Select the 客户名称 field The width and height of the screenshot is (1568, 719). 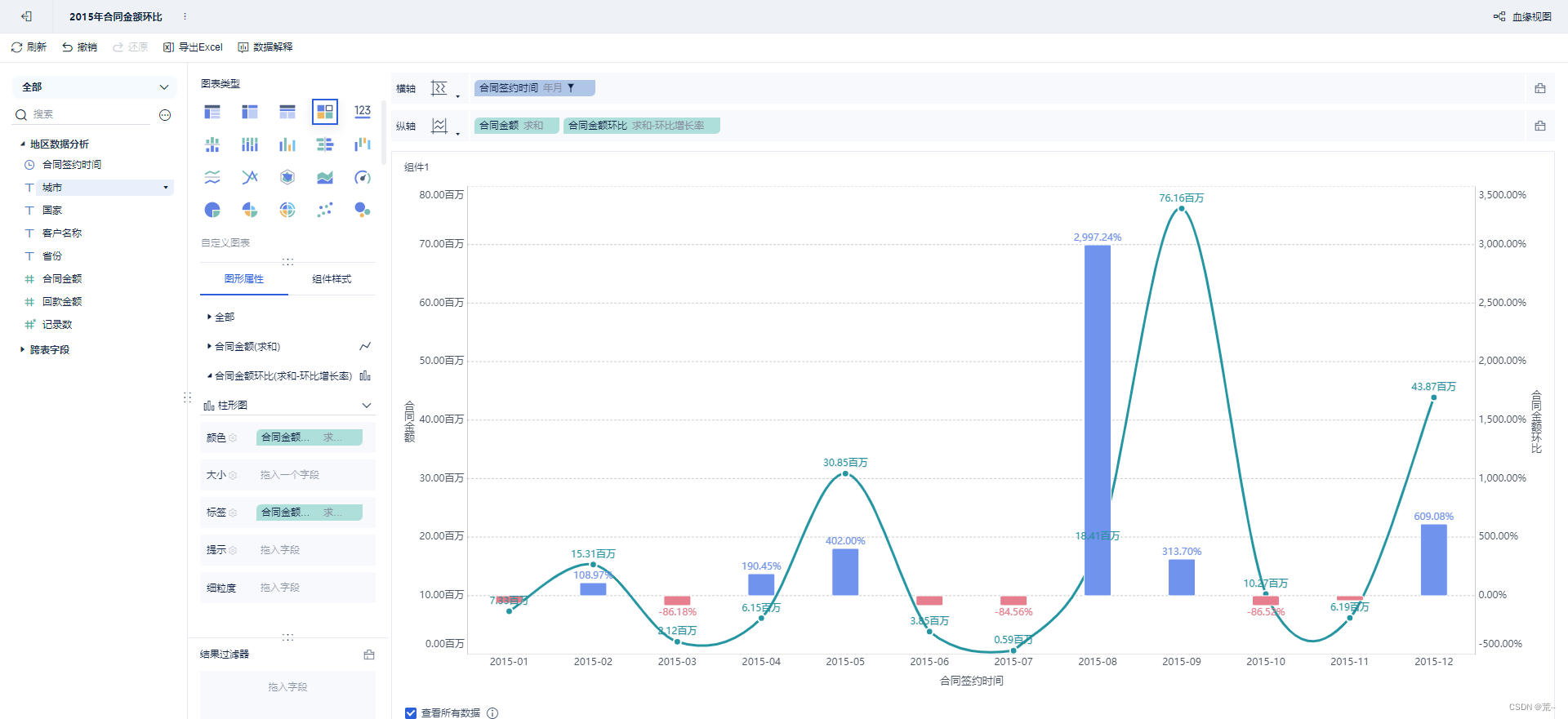click(x=62, y=233)
